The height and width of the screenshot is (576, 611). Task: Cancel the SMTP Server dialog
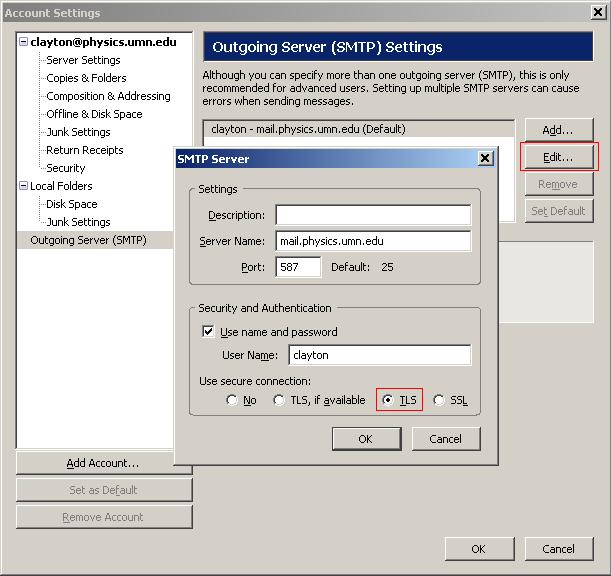(446, 439)
